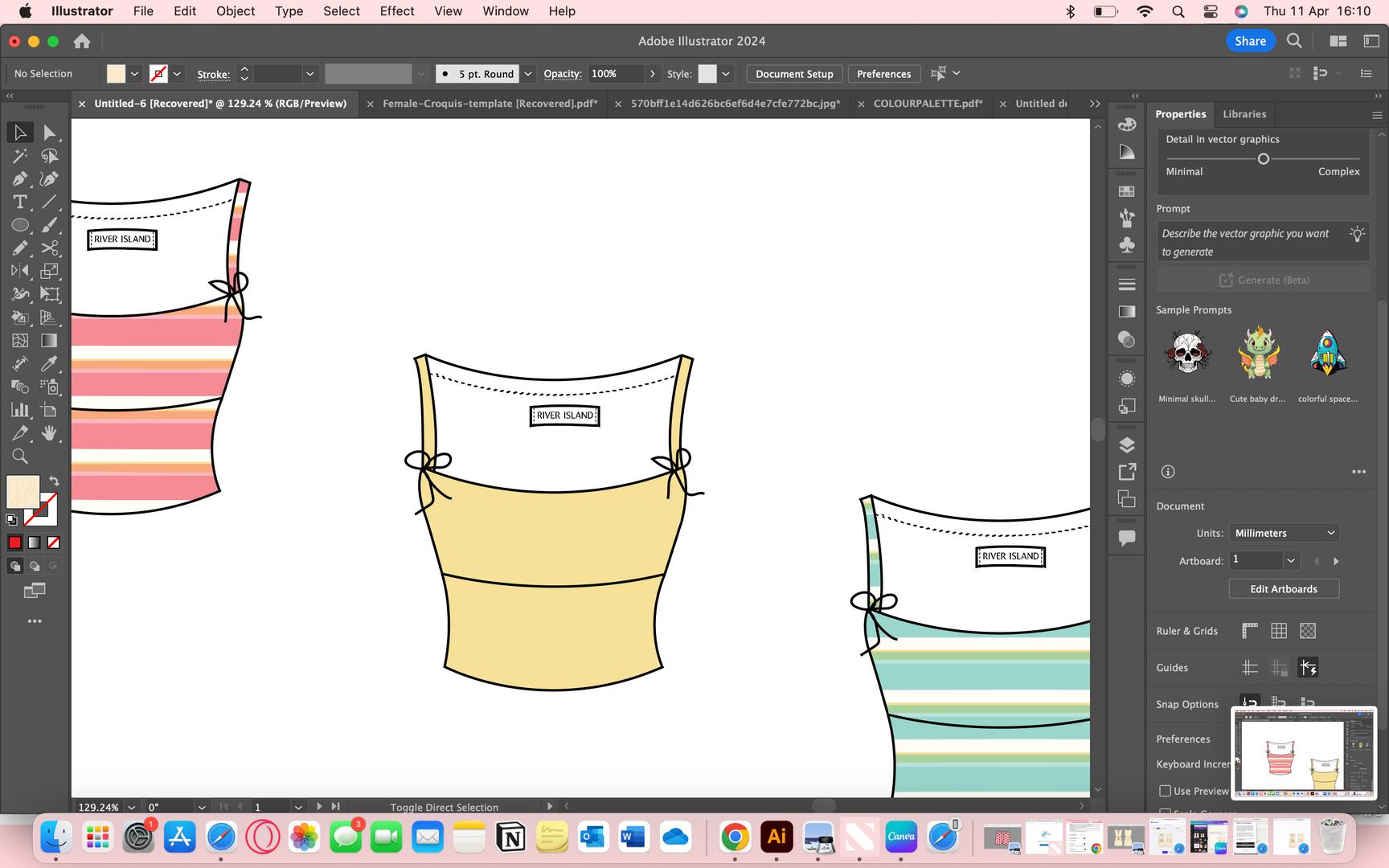Switch to the Libraries tab
Image resolution: width=1389 pixels, height=868 pixels.
pos(1244,114)
